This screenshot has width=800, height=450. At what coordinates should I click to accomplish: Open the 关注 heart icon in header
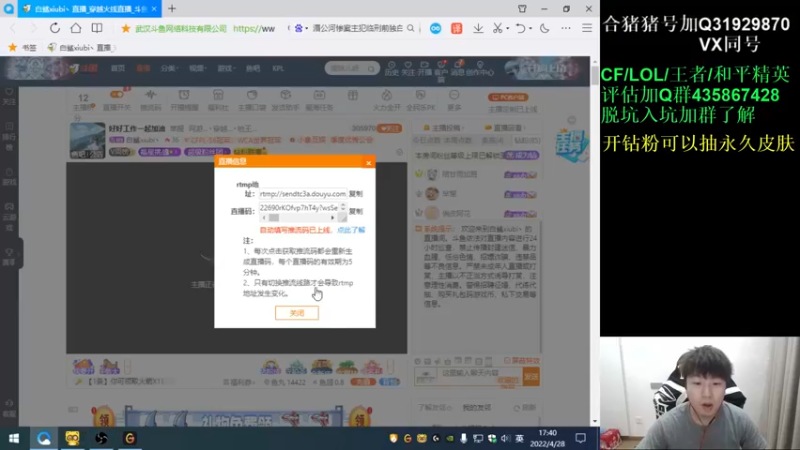point(408,69)
